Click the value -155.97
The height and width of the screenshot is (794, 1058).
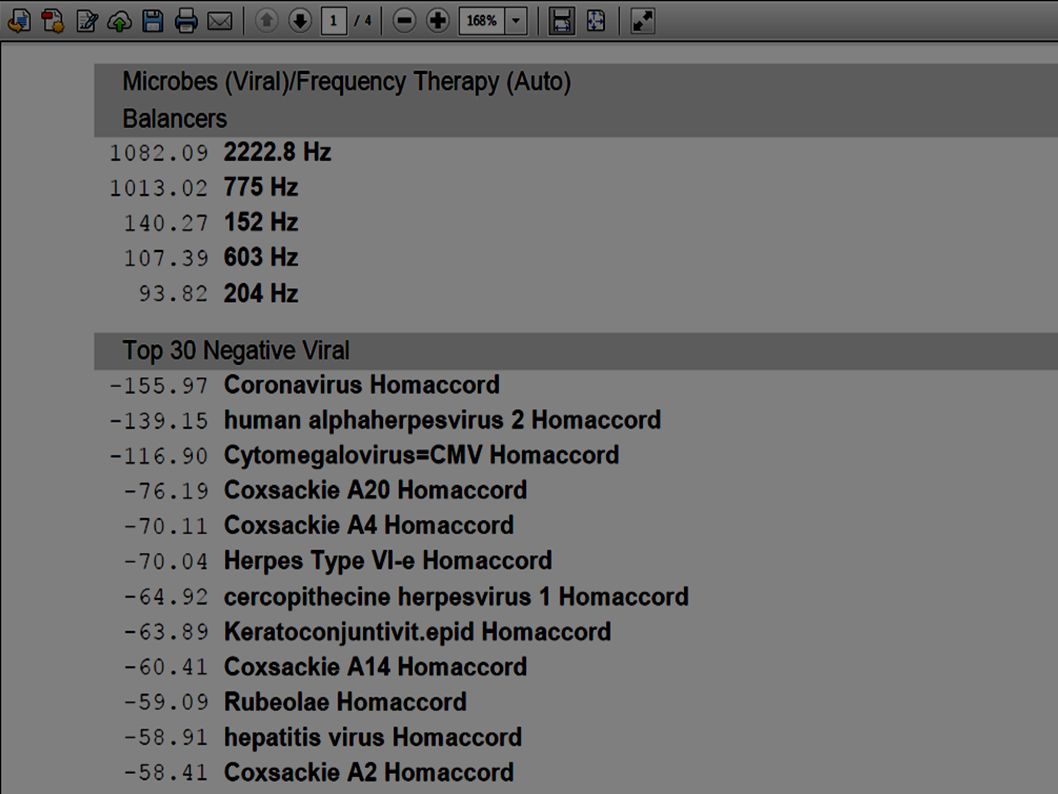point(159,386)
